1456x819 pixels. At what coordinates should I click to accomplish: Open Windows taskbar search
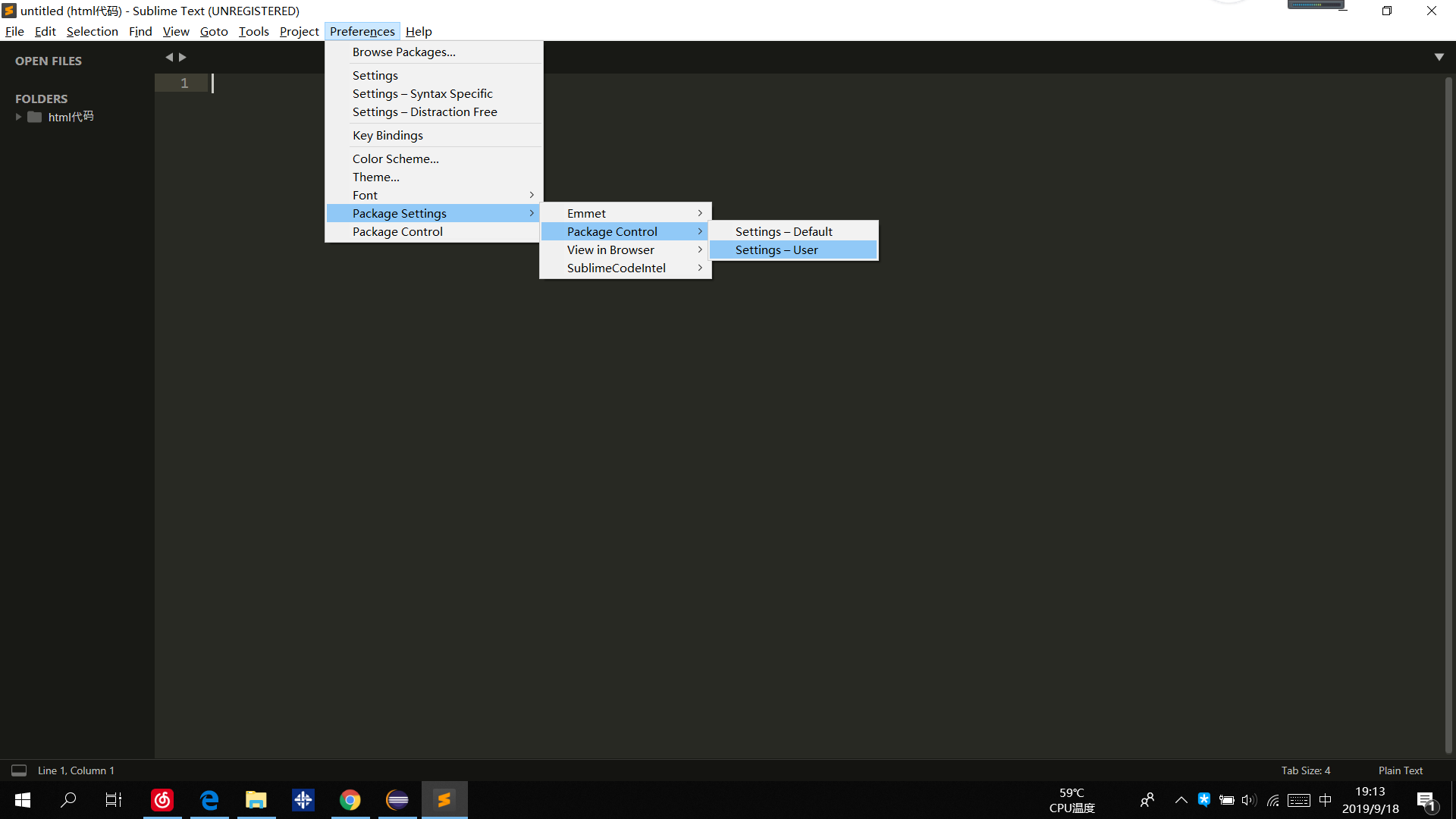[68, 800]
